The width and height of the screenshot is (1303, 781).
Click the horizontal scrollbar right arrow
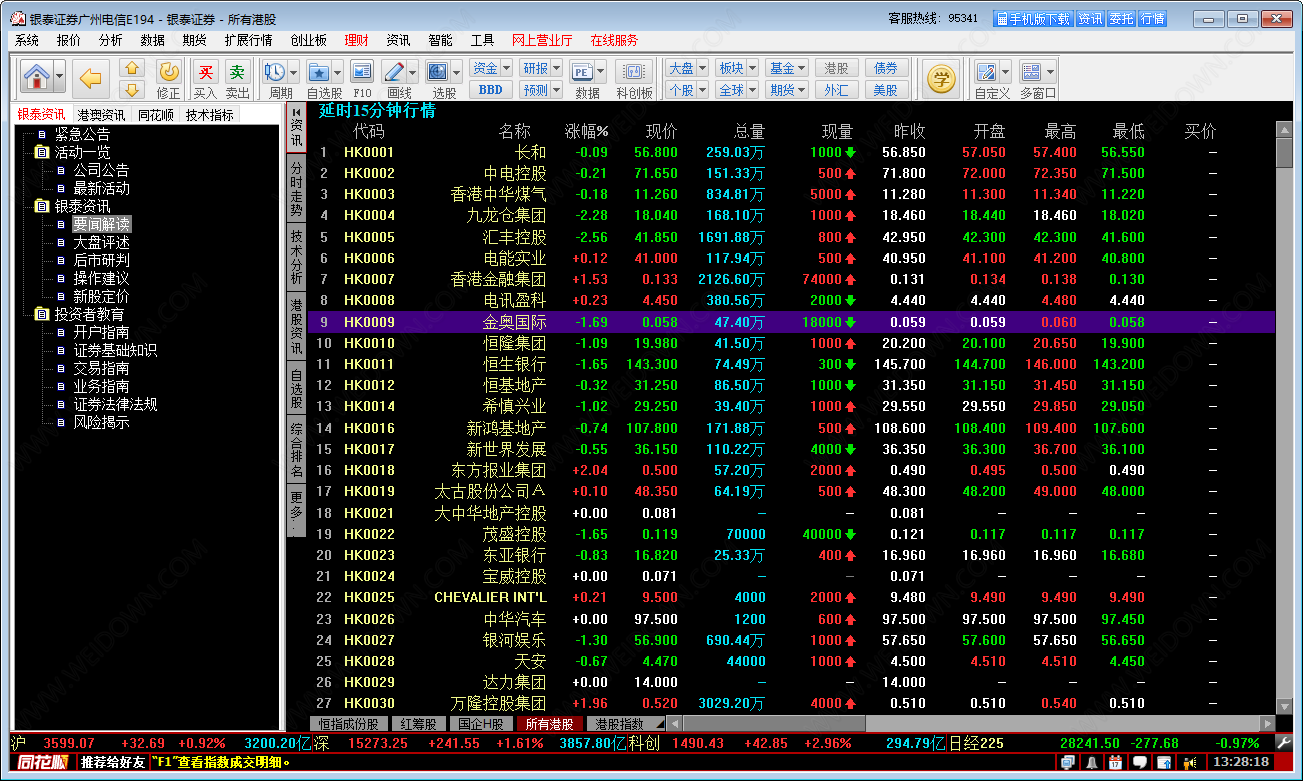[x=1269, y=724]
